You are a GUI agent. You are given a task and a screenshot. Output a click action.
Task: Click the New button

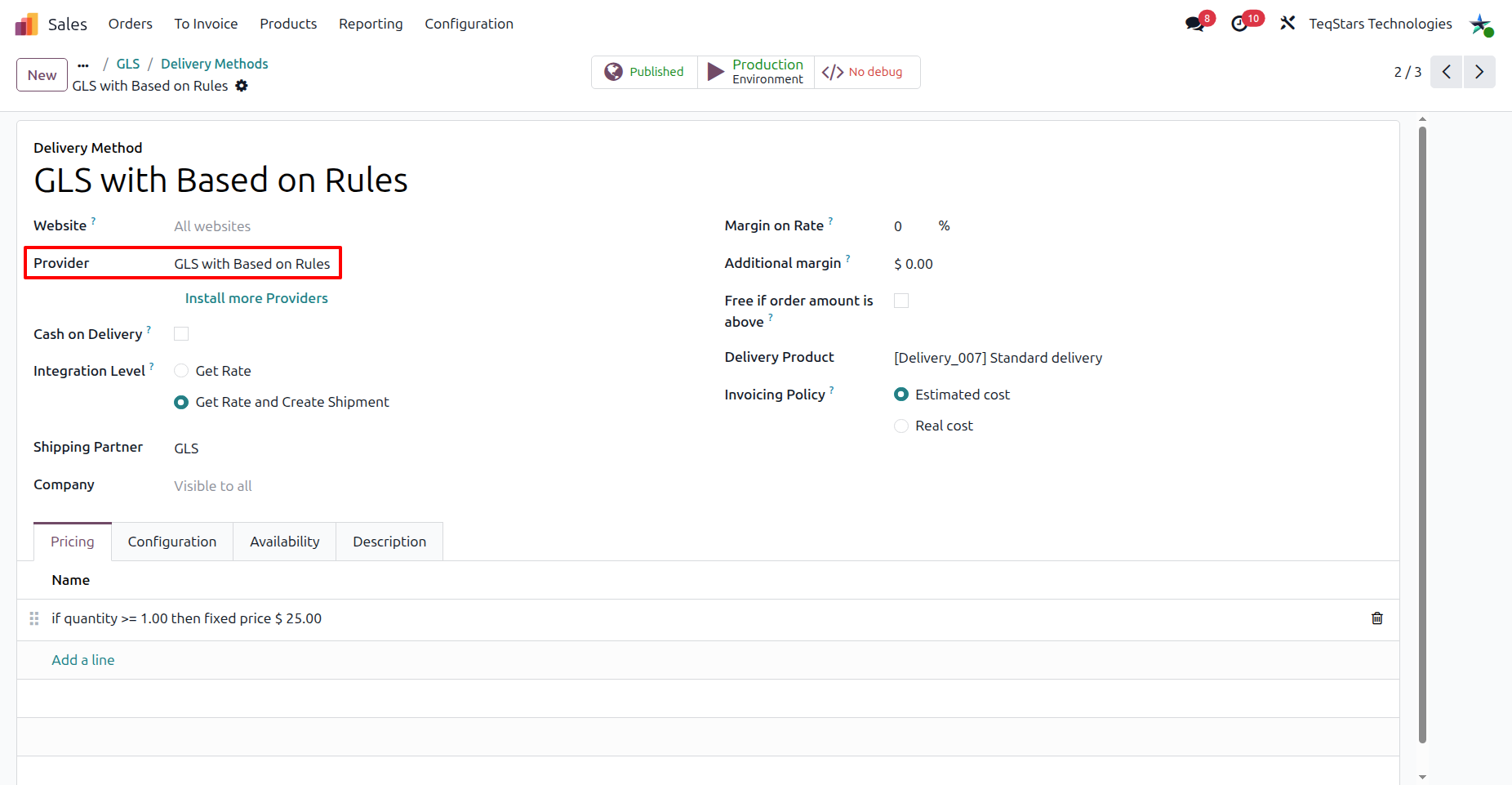pyautogui.click(x=42, y=75)
